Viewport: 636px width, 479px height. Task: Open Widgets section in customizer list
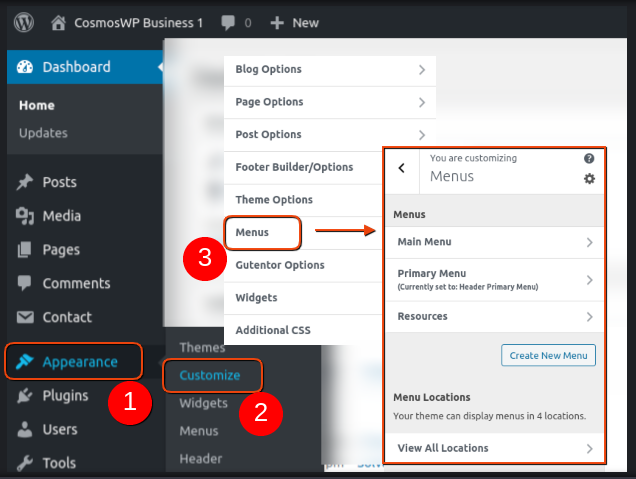pos(303,298)
